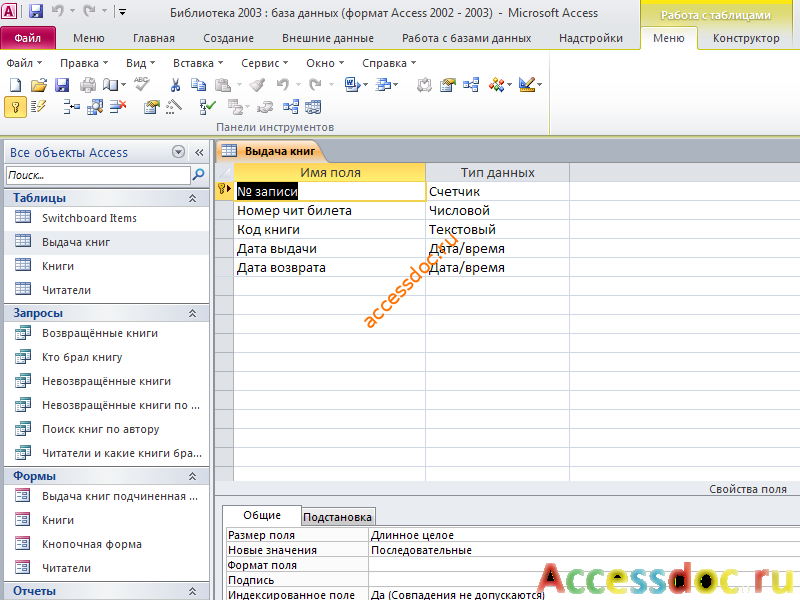Click the magnifier icon beside the search box
Screen dimensions: 800x600
pyautogui.click(x=198, y=175)
